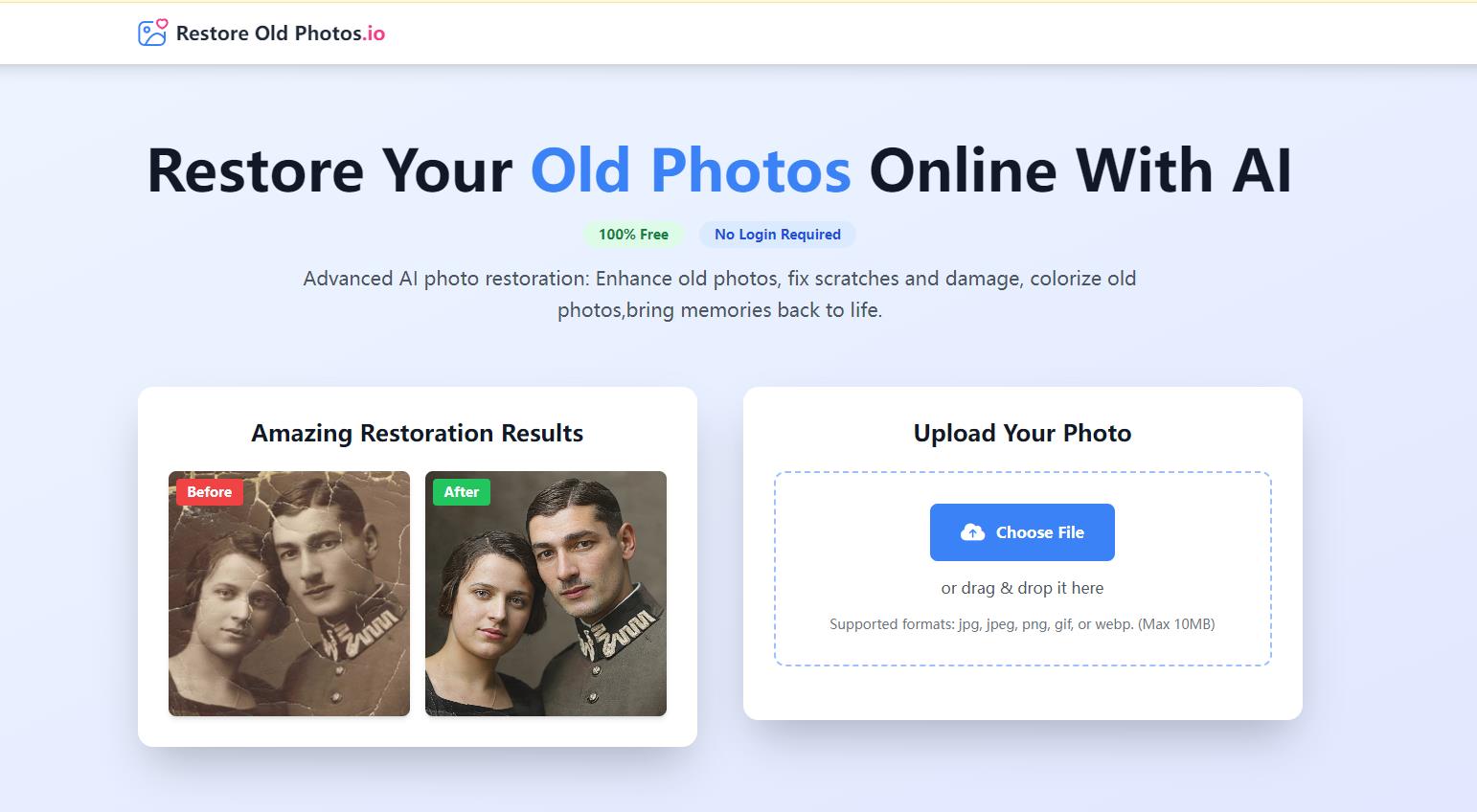Click the "Online With AI" headline text
The width and height of the screenshot is (1477, 812).
click(x=1079, y=170)
